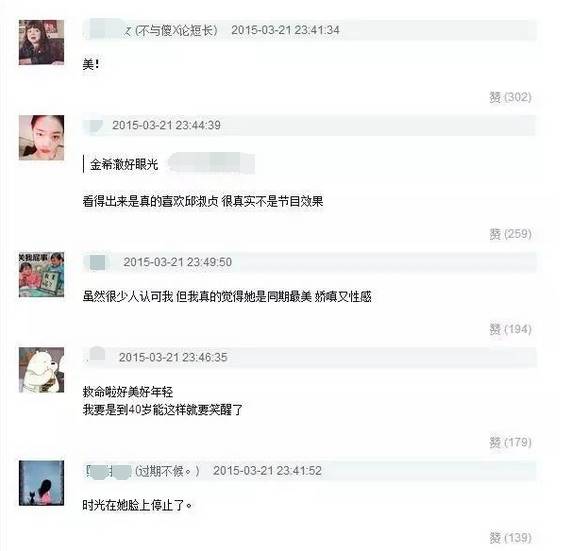The height and width of the screenshot is (551, 565).
Task: Select the timestamp 2015-03-21 23:41:34
Action: point(285,30)
